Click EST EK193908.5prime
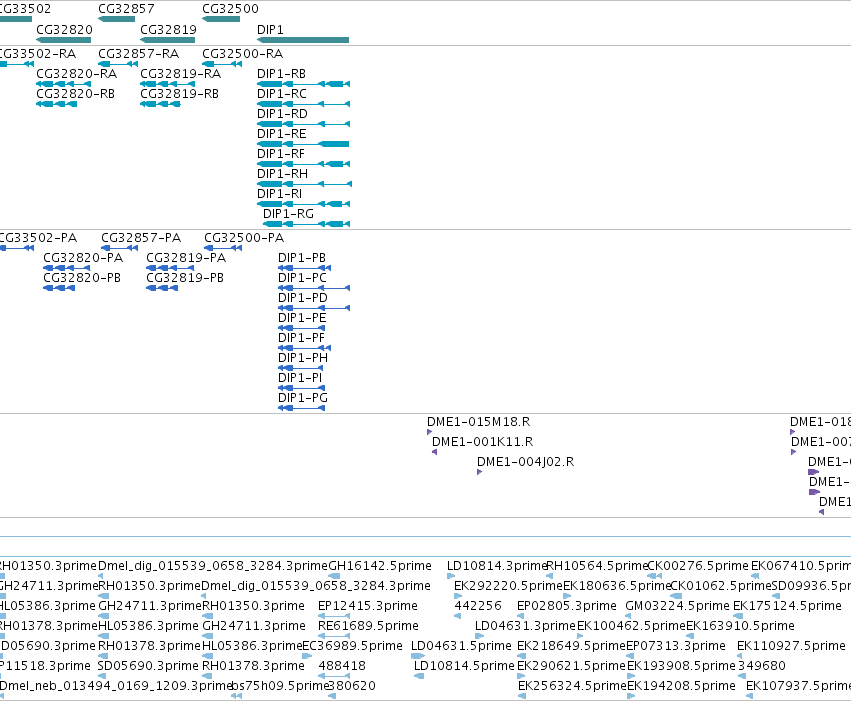 681,666
